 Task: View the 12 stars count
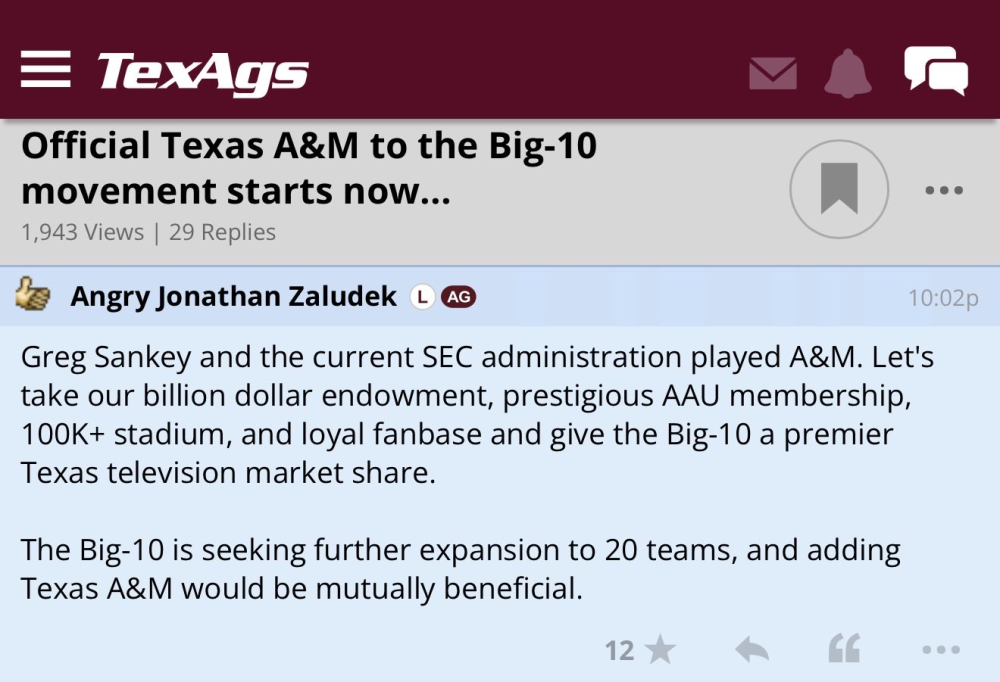(x=619, y=651)
